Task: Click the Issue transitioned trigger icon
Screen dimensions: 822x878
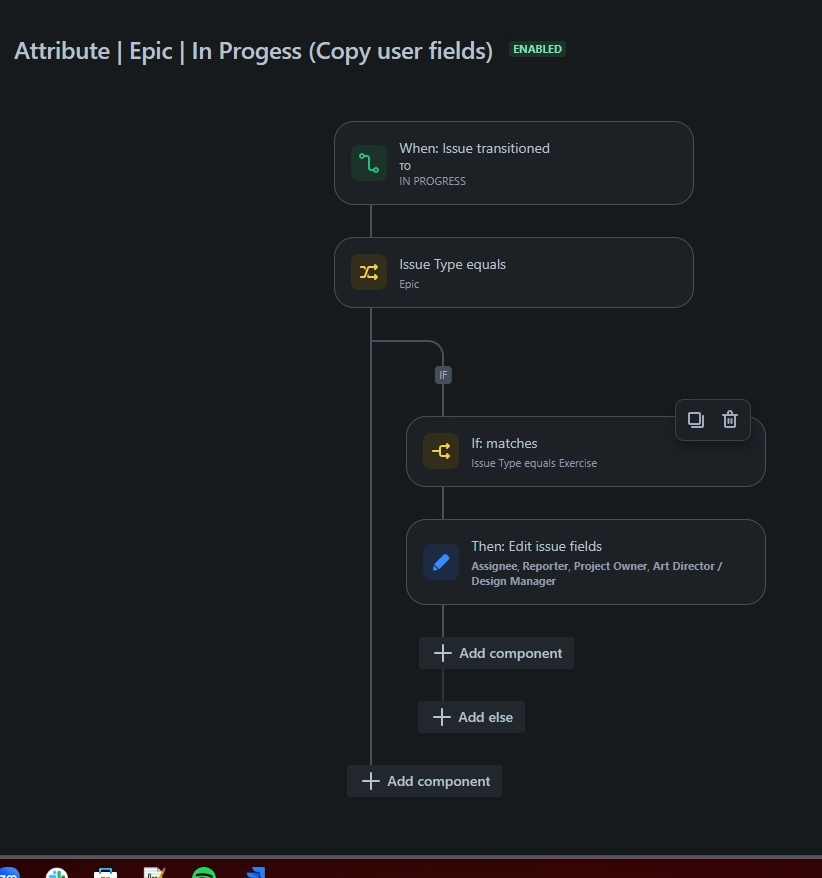Action: [x=369, y=163]
